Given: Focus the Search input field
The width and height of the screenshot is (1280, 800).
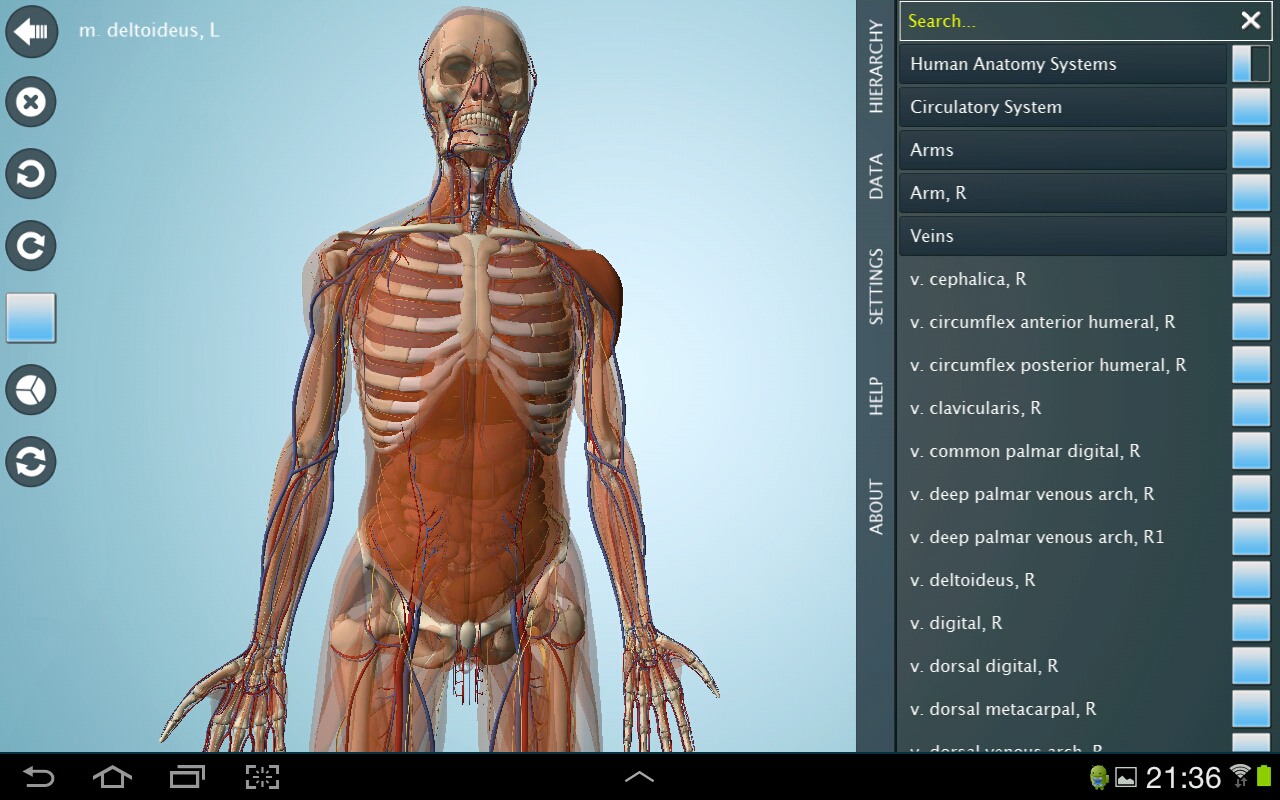Looking at the screenshot, I should 1065,20.
